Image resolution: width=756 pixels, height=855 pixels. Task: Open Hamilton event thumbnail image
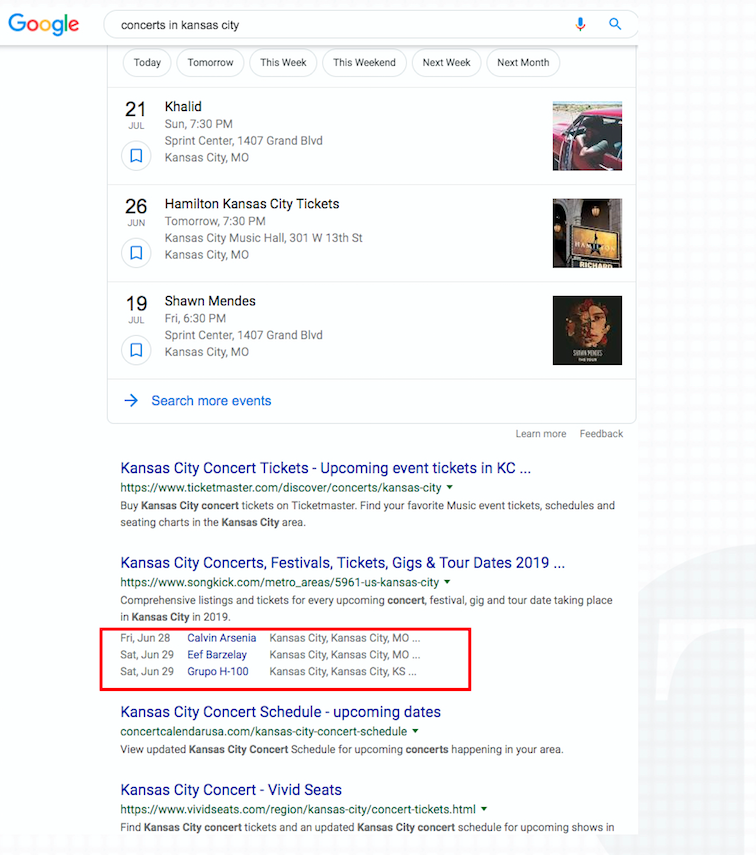[x=587, y=233]
